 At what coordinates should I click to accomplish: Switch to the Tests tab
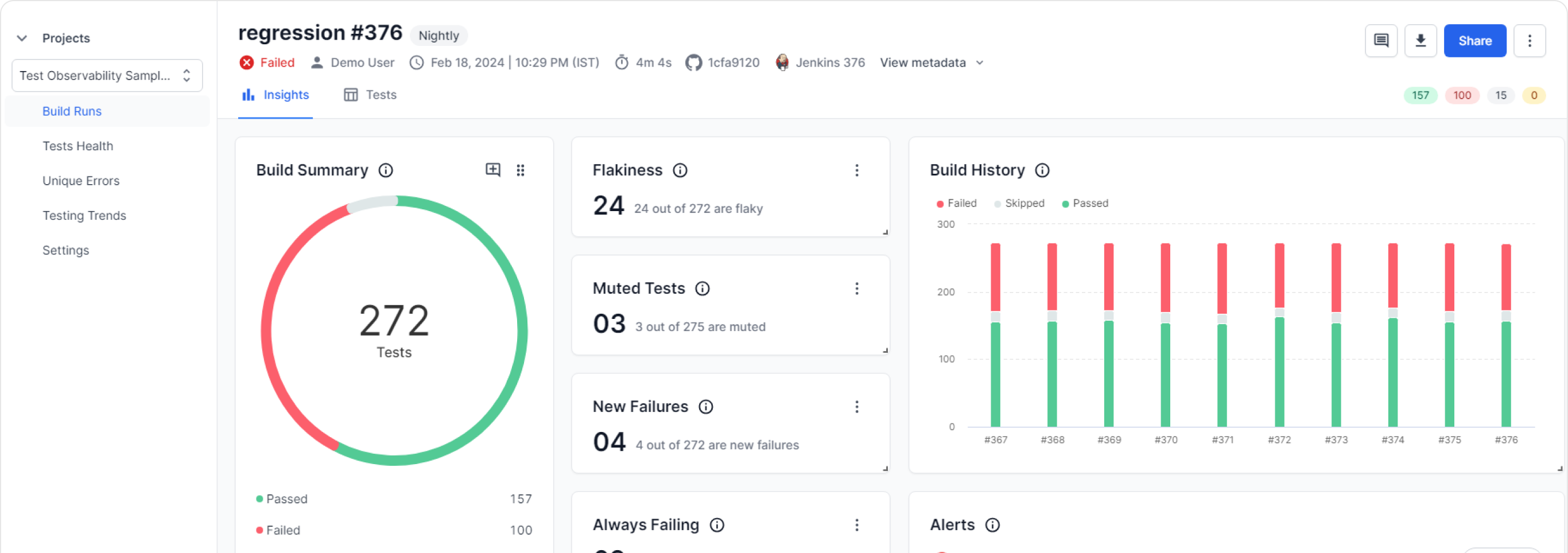[x=370, y=95]
